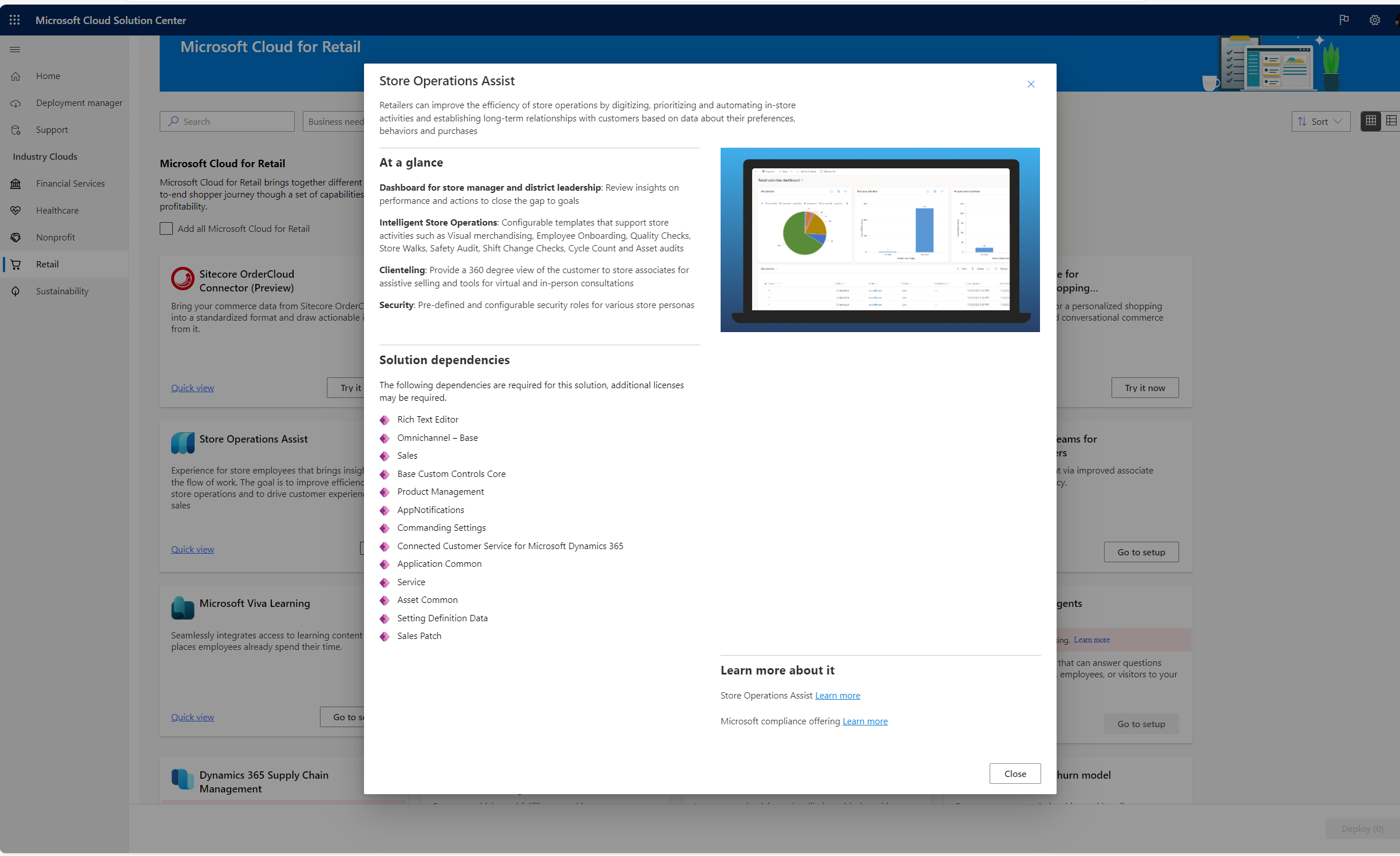Image resolution: width=1400 pixels, height=856 pixels.
Task: Close the dialog with the X icon
Action: [1031, 84]
